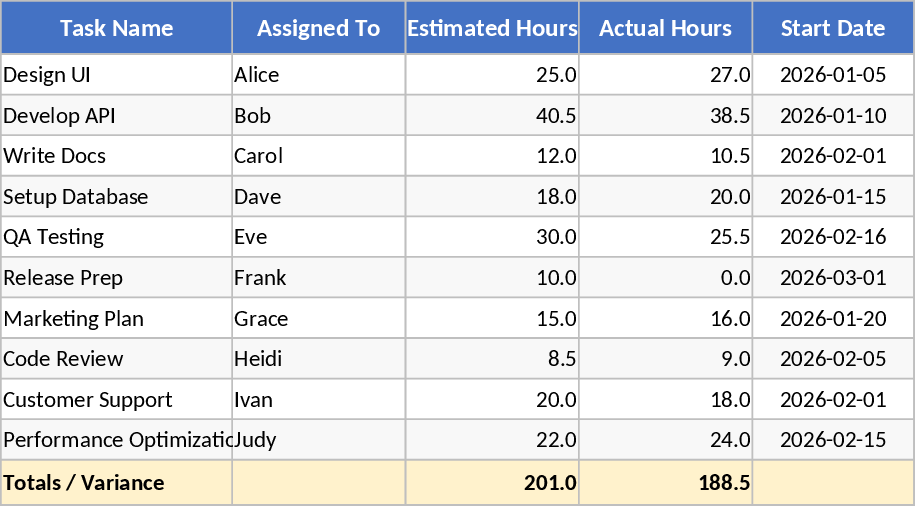This screenshot has height=506, width=915.
Task: Click the Performance Optimization task cell
Action: click(x=116, y=440)
